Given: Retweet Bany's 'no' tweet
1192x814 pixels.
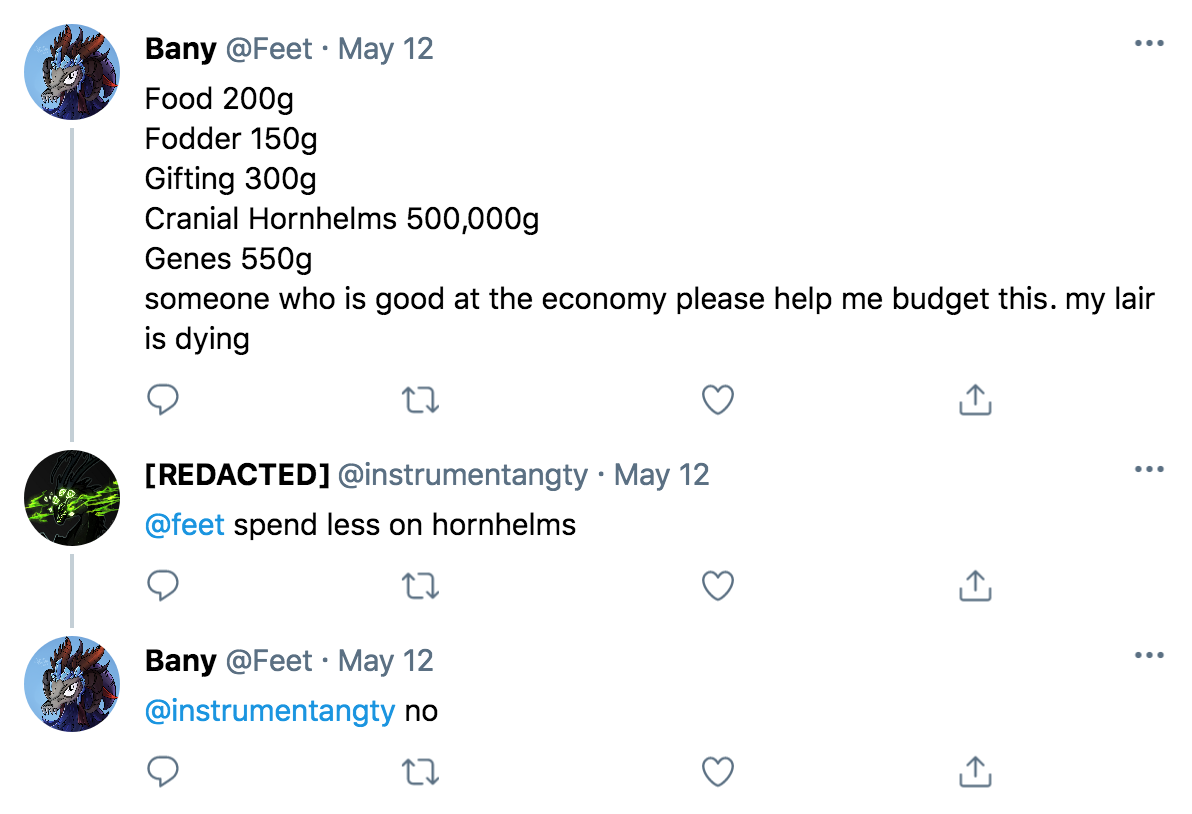Looking at the screenshot, I should point(420,772).
